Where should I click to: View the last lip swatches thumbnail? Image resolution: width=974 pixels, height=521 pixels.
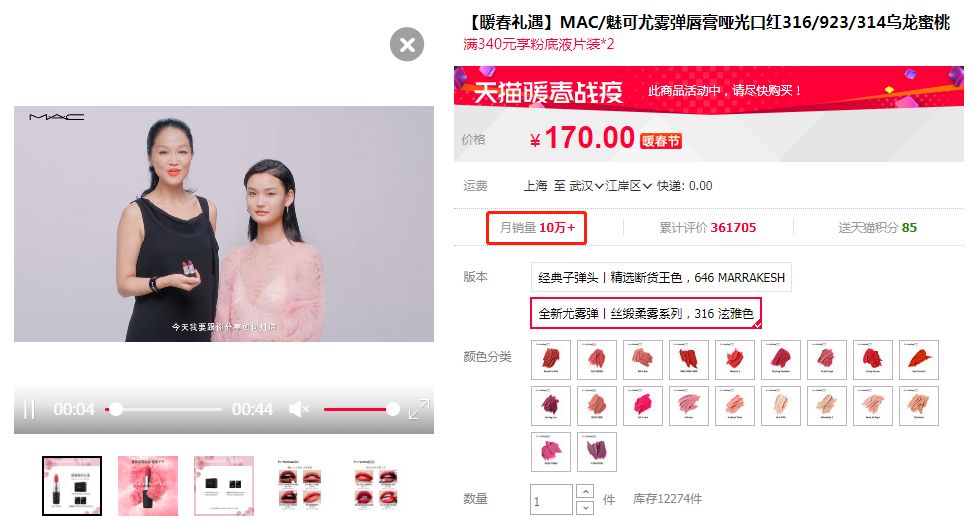tap(376, 486)
